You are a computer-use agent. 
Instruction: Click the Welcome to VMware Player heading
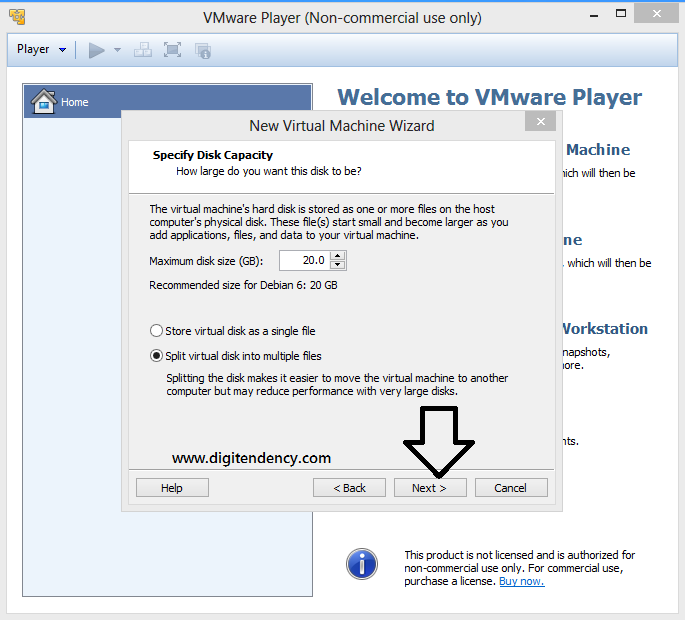490,97
